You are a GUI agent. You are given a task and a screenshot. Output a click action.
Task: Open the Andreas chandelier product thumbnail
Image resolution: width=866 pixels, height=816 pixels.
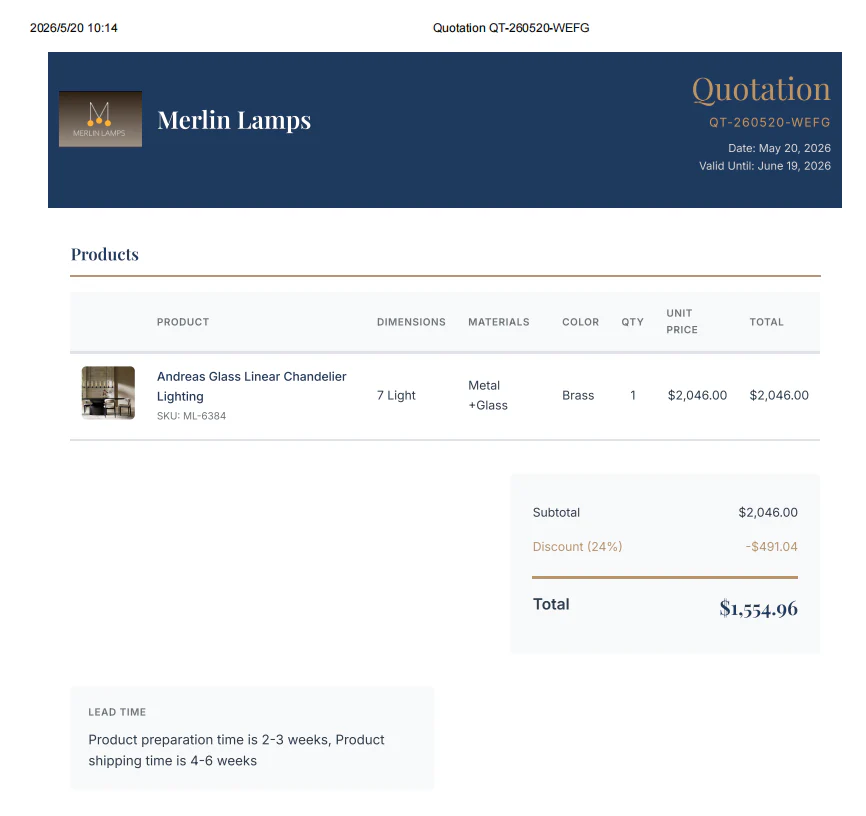click(108, 393)
